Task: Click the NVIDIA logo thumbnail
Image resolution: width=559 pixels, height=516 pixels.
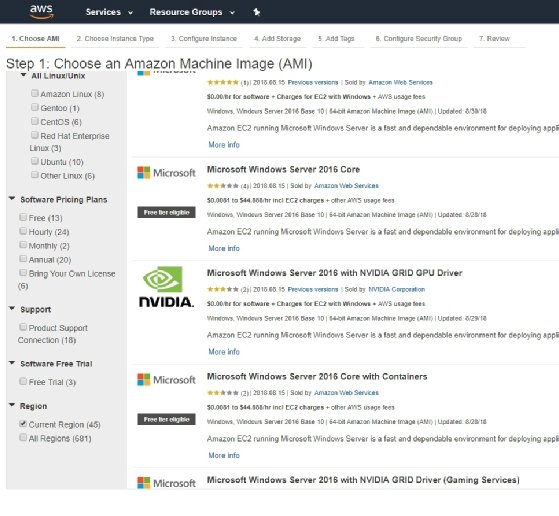Action: click(x=166, y=287)
